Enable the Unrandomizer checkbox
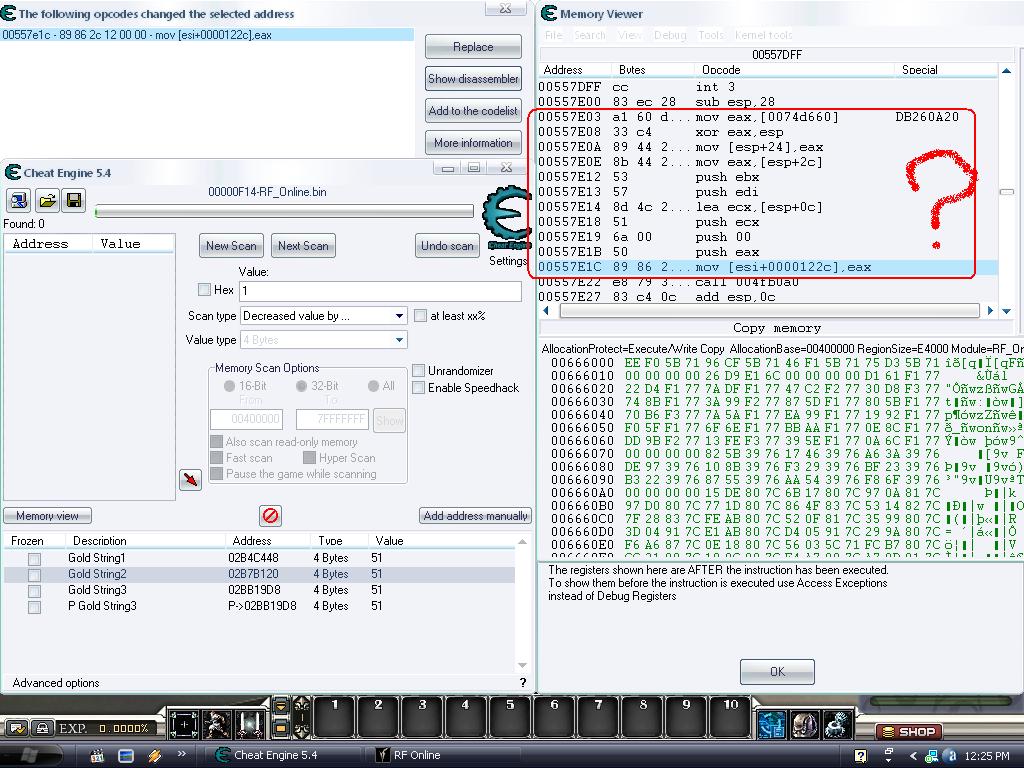 point(419,370)
